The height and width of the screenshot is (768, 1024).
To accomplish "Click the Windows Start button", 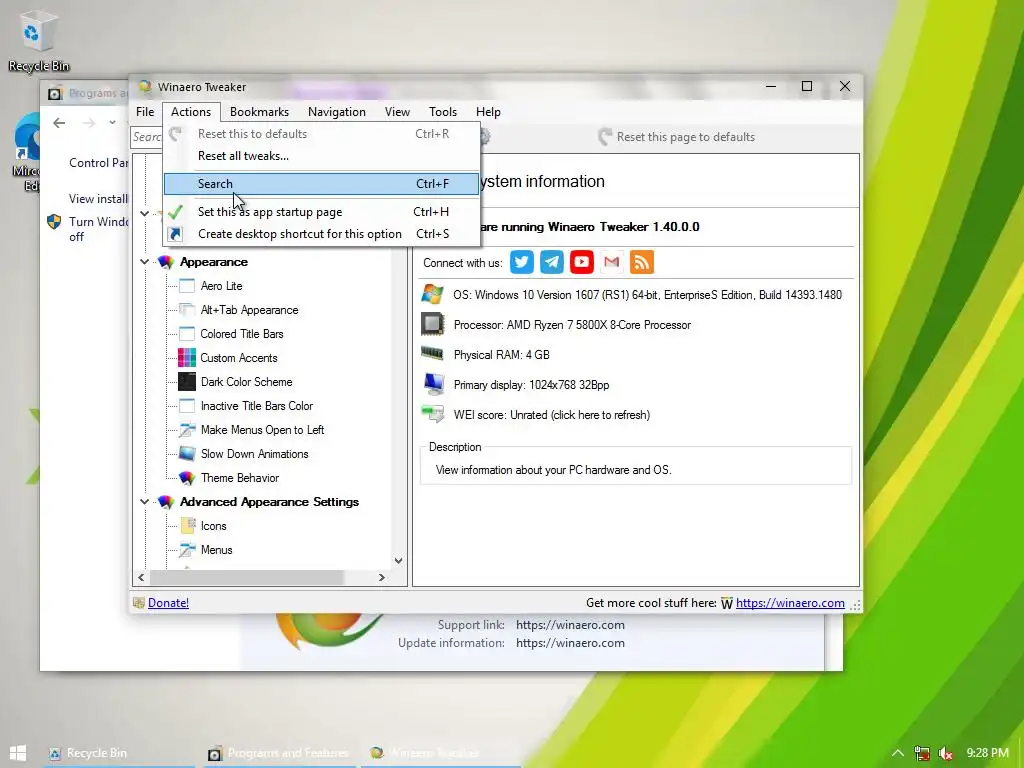I will click(18, 753).
